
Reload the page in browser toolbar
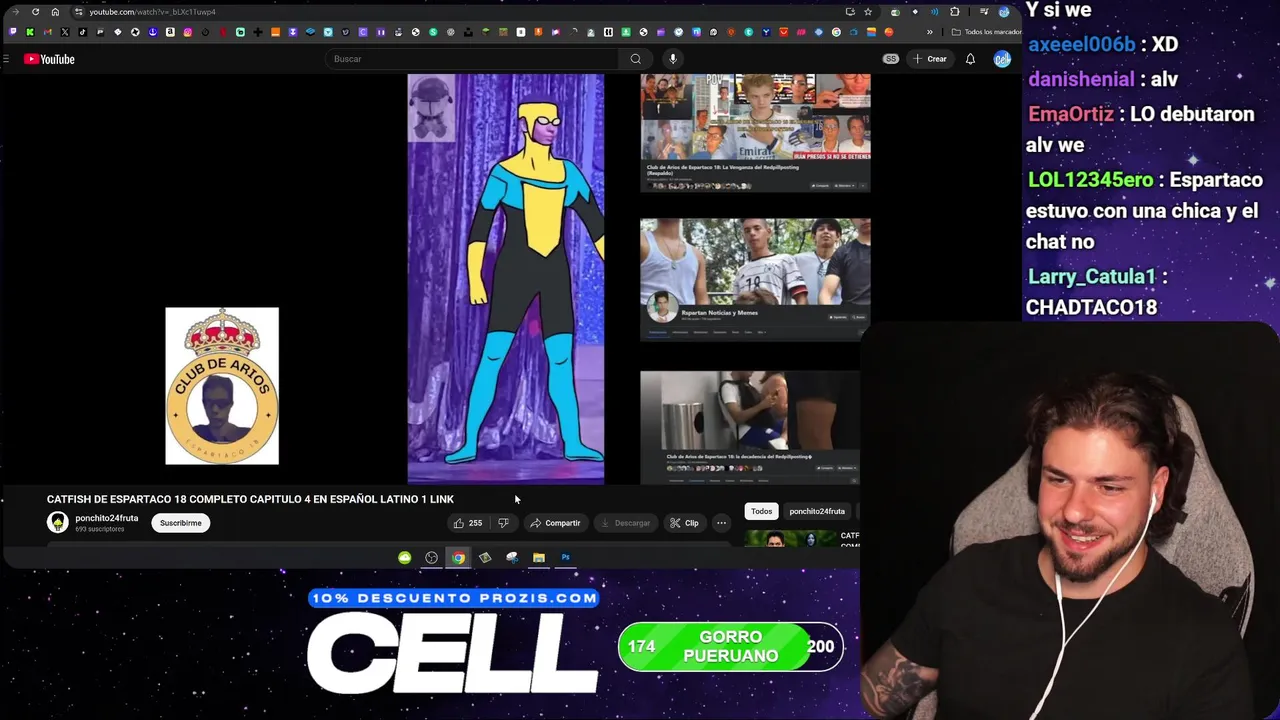35,12
